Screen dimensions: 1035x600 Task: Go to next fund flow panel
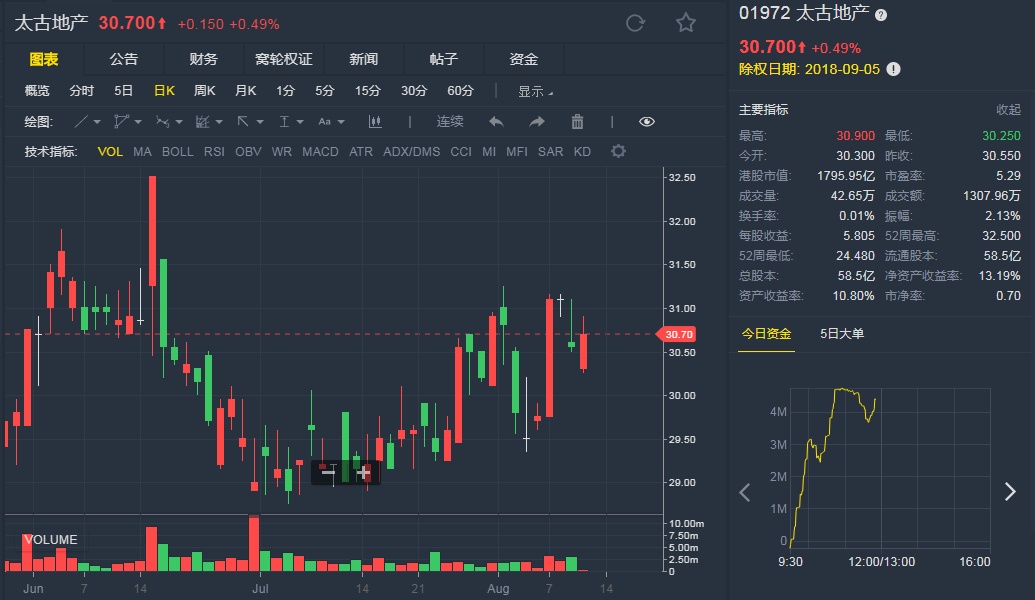tap(1010, 491)
